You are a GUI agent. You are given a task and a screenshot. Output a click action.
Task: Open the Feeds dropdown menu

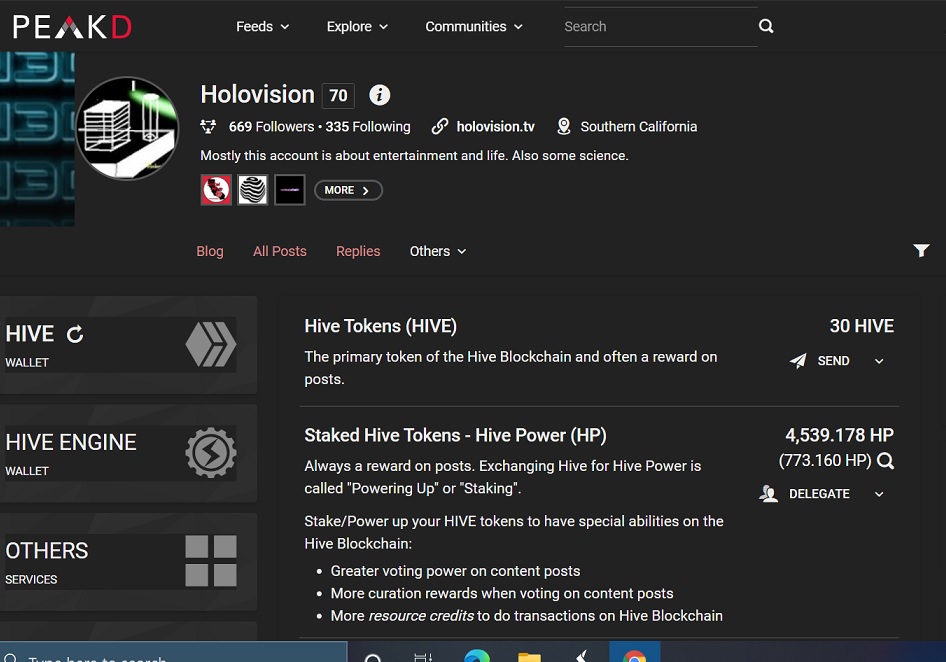tap(262, 27)
